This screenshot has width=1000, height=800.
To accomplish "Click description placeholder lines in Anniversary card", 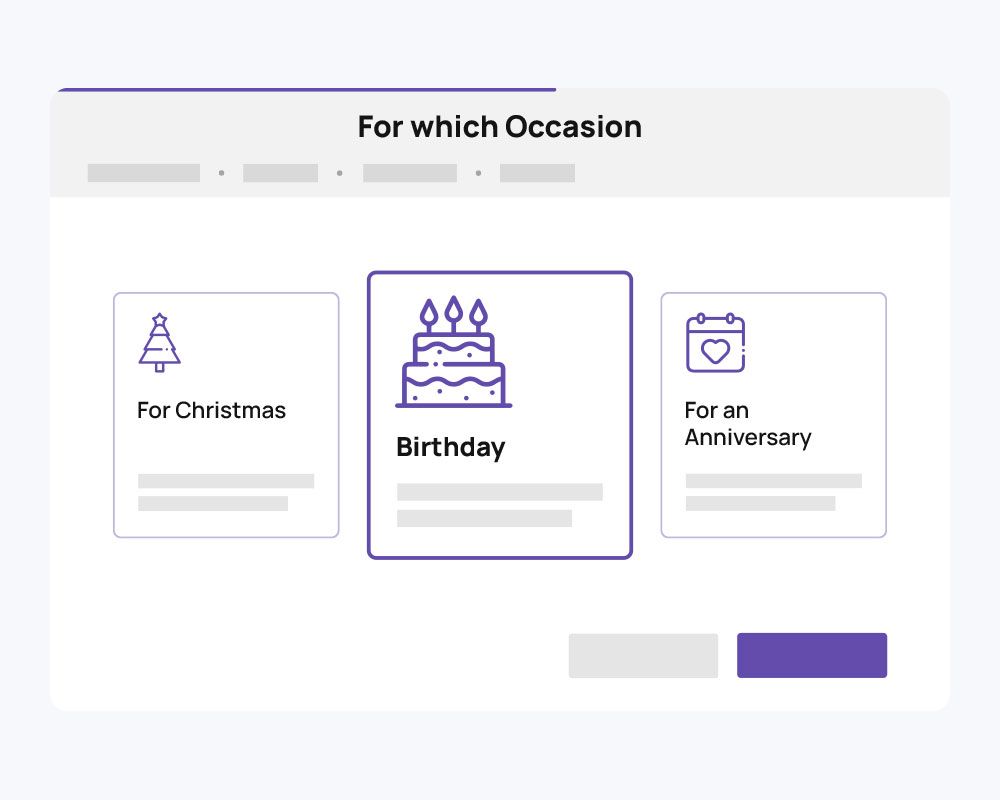I will (773, 492).
